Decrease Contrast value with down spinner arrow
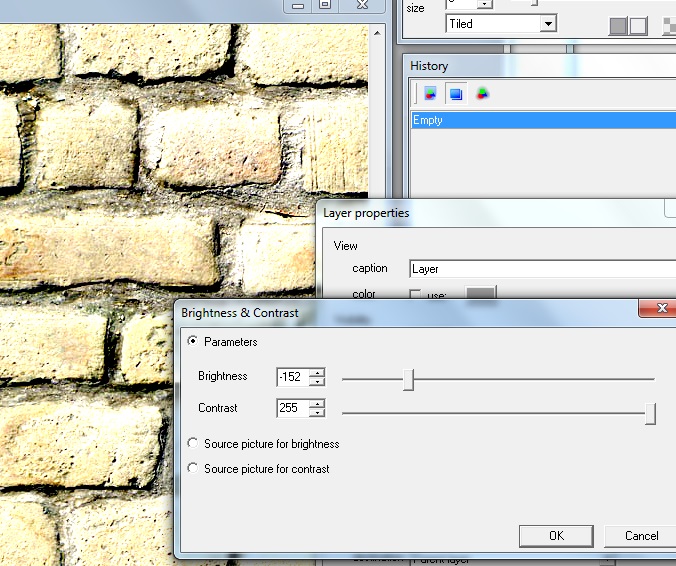Image resolution: width=676 pixels, height=566 pixels. click(317, 413)
